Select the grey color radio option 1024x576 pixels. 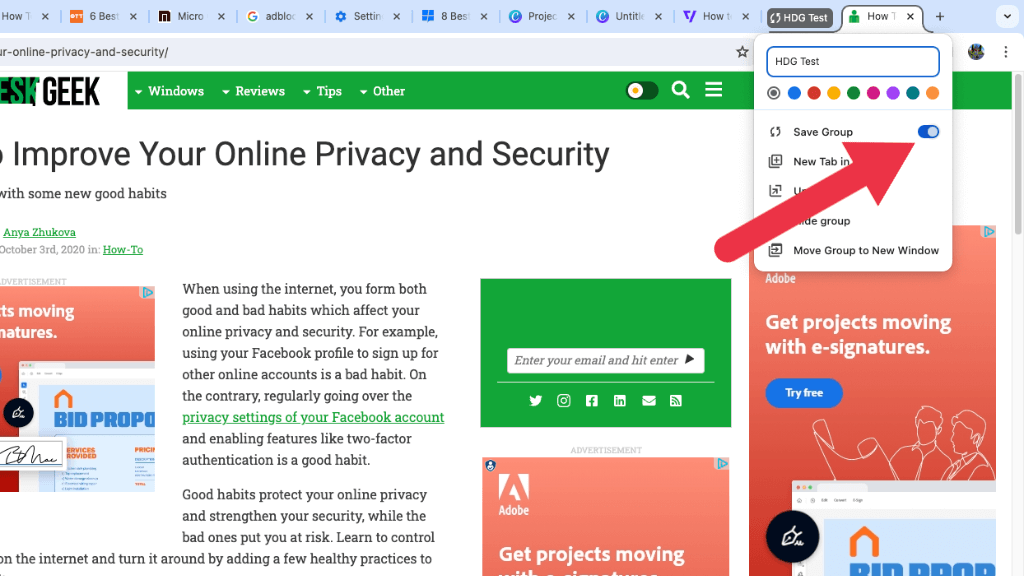coord(774,93)
